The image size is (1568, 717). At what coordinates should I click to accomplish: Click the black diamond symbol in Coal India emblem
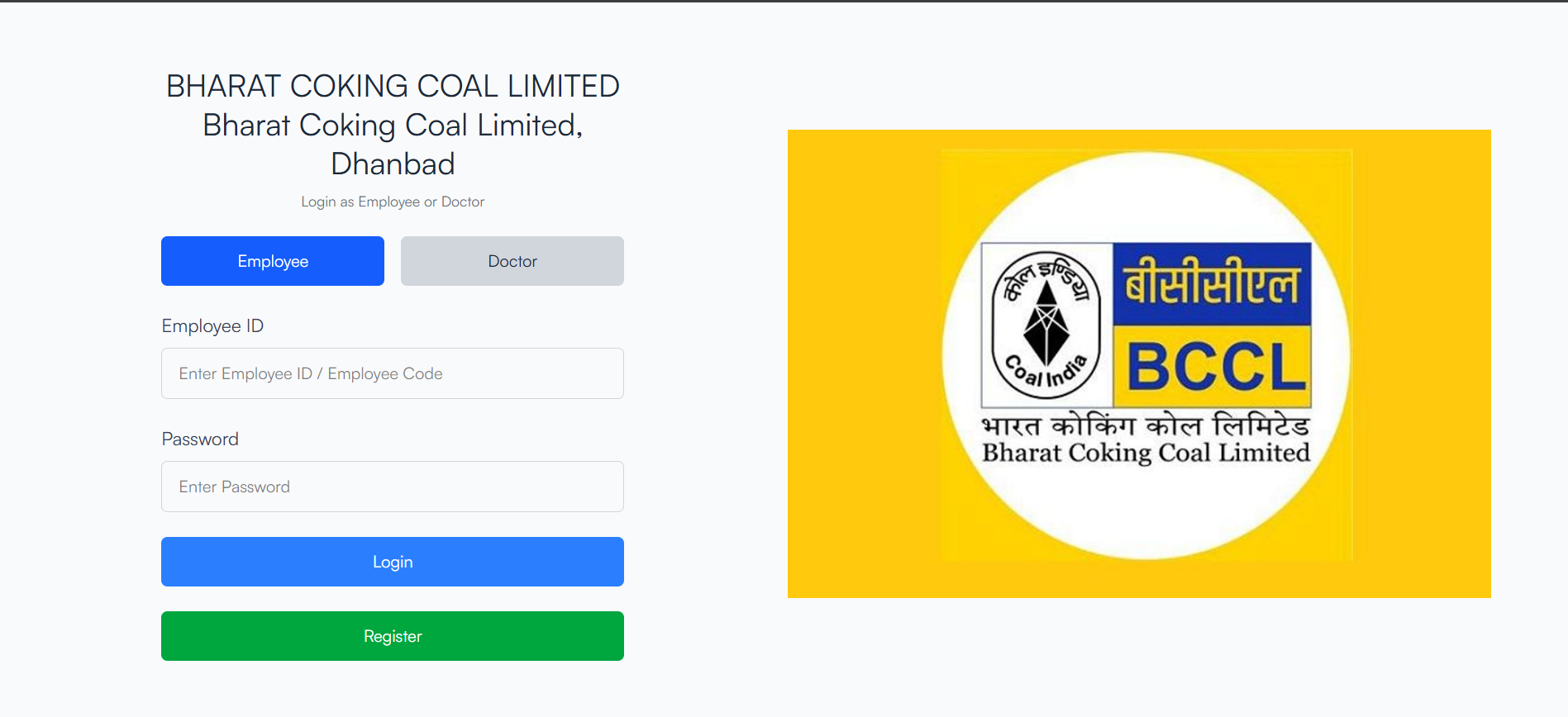click(x=1046, y=324)
